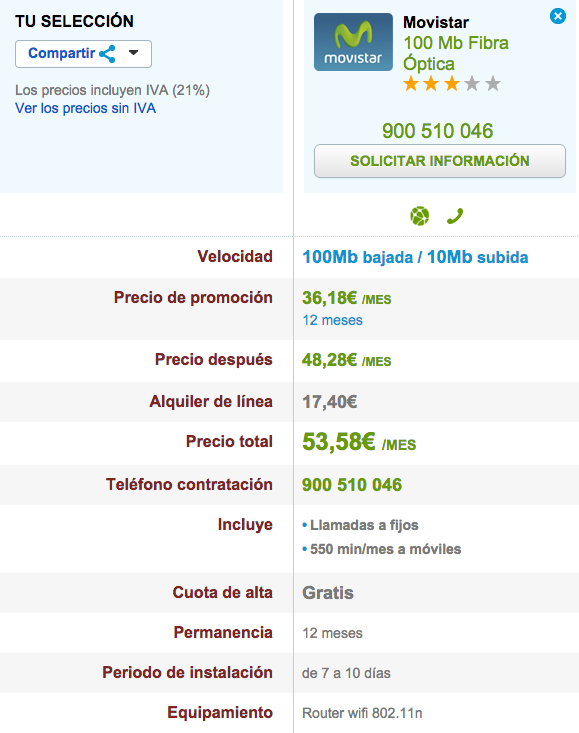Click the 'Periodo de instalación' label
The height and width of the screenshot is (733, 579).
click(x=188, y=672)
